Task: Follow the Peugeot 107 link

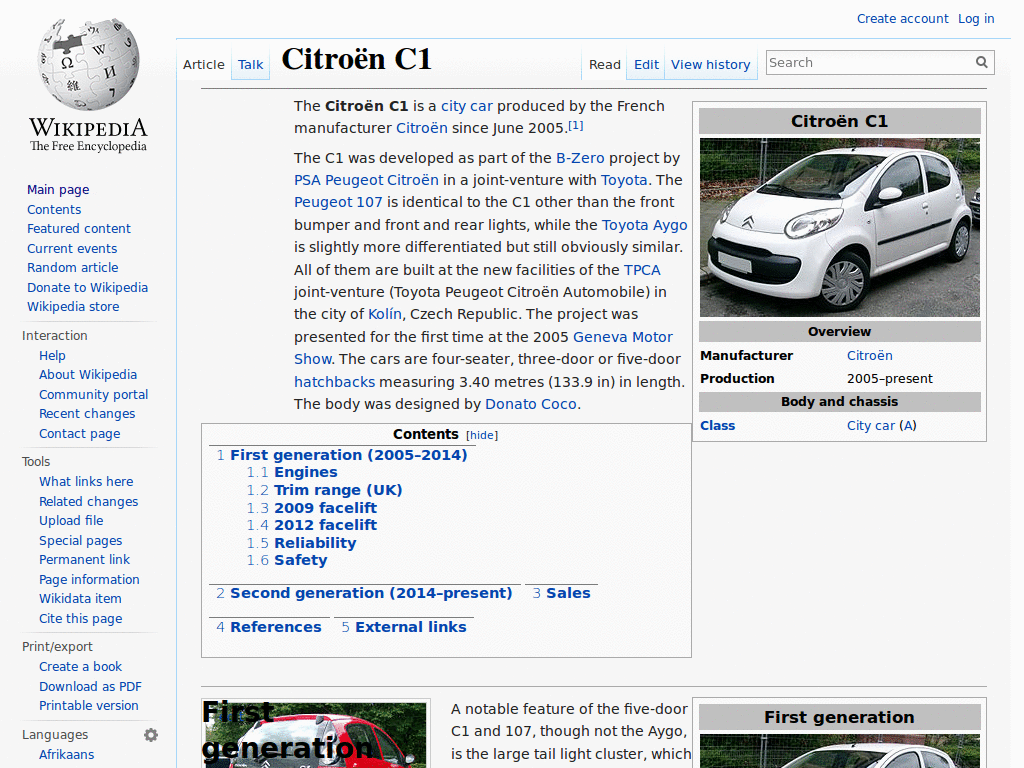Action: pyautogui.click(x=338, y=202)
